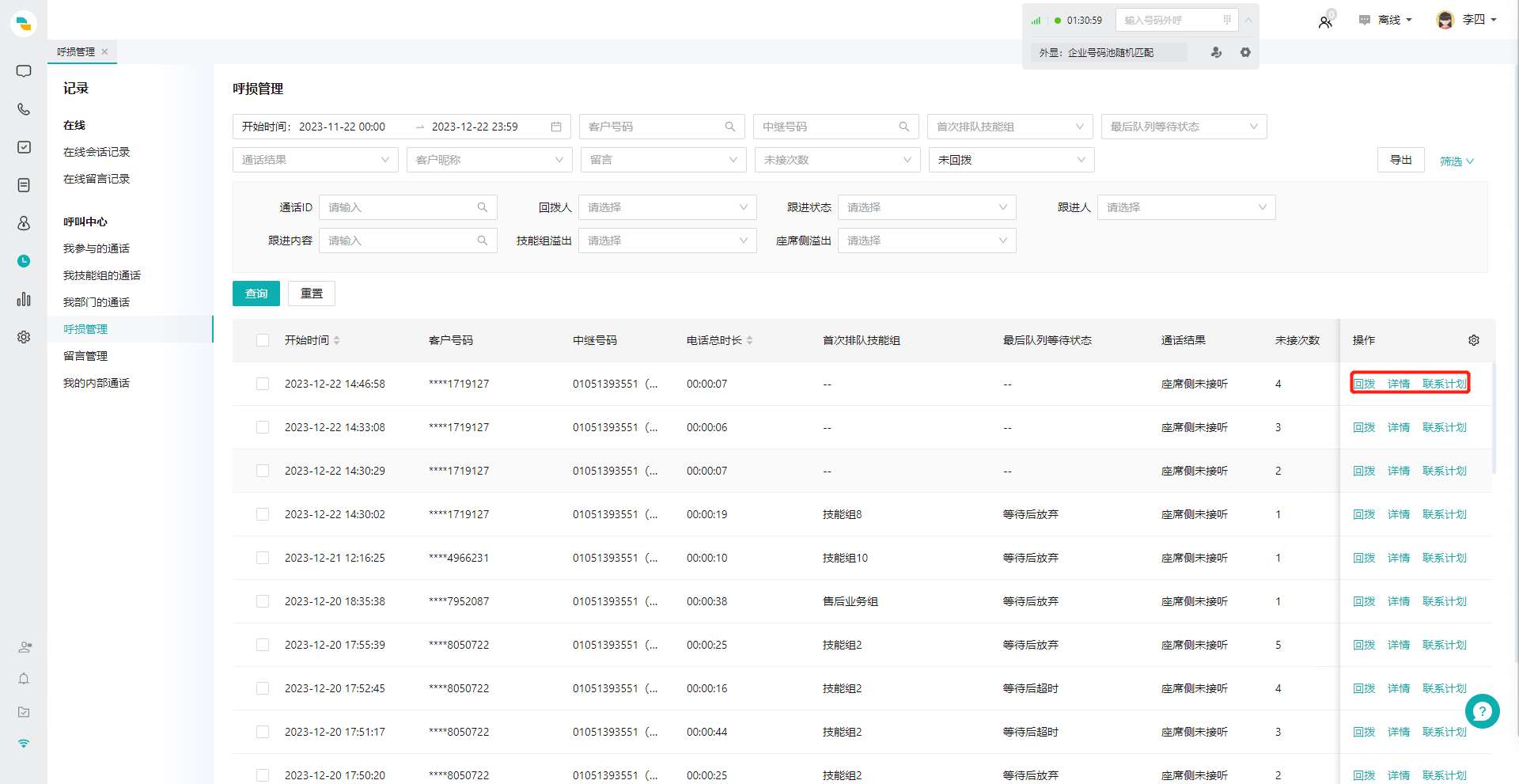Viewport: 1519px width, 784px height.
Task: Close the 呼损管理 tab
Action: pyautogui.click(x=104, y=51)
